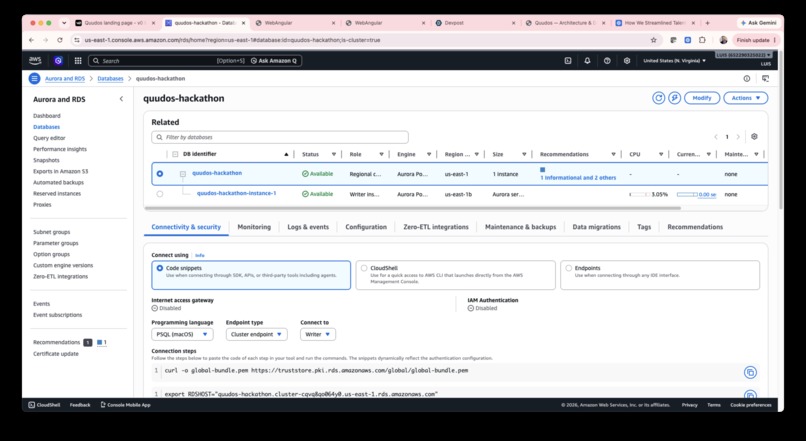Screen dimensions: 806x441
Task: Open the console settings gear in the top bar
Action: [627, 61]
